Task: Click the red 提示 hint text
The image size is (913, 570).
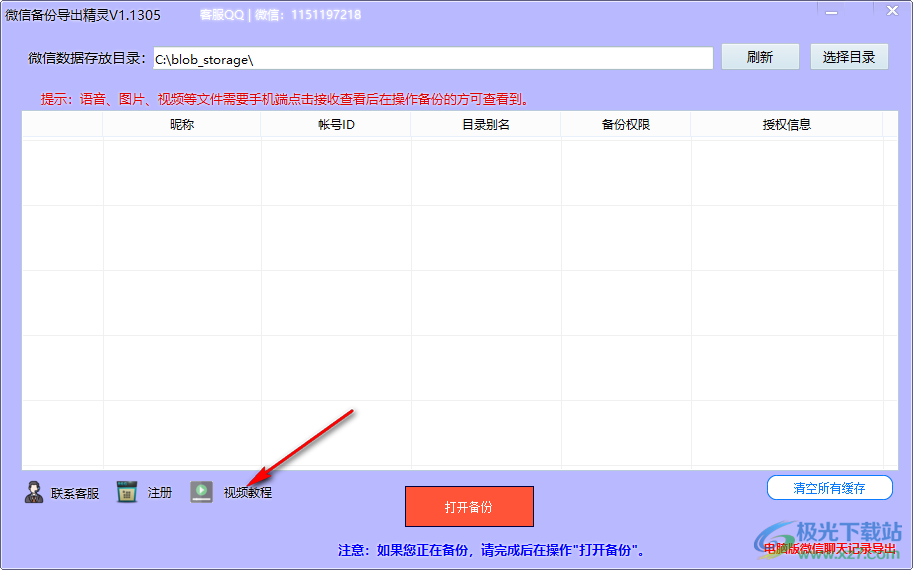Action: pyautogui.click(x=285, y=100)
